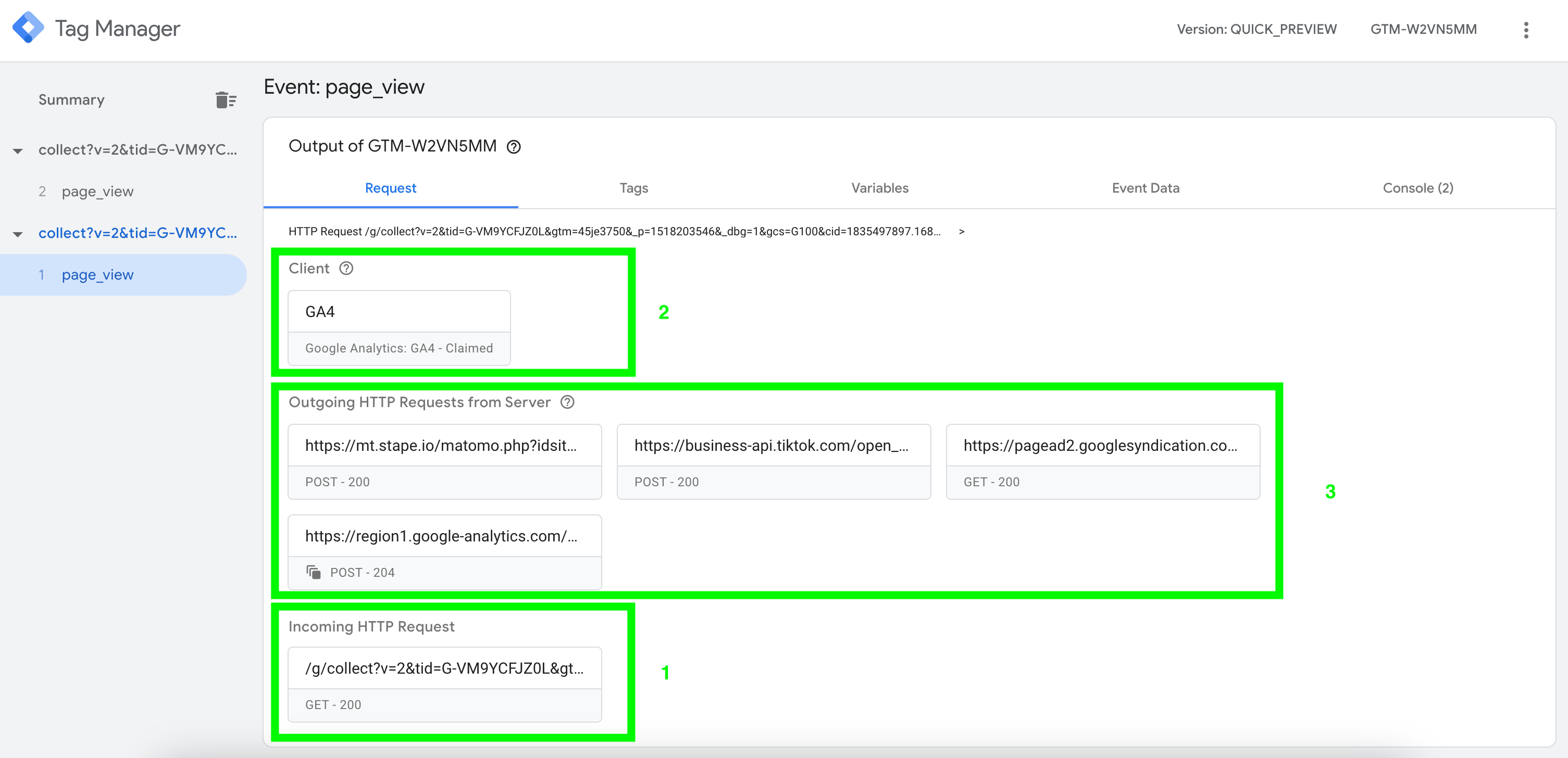Click the POST - 200 status under matomo
Screen dimensions: 1568x758
pos(337,482)
